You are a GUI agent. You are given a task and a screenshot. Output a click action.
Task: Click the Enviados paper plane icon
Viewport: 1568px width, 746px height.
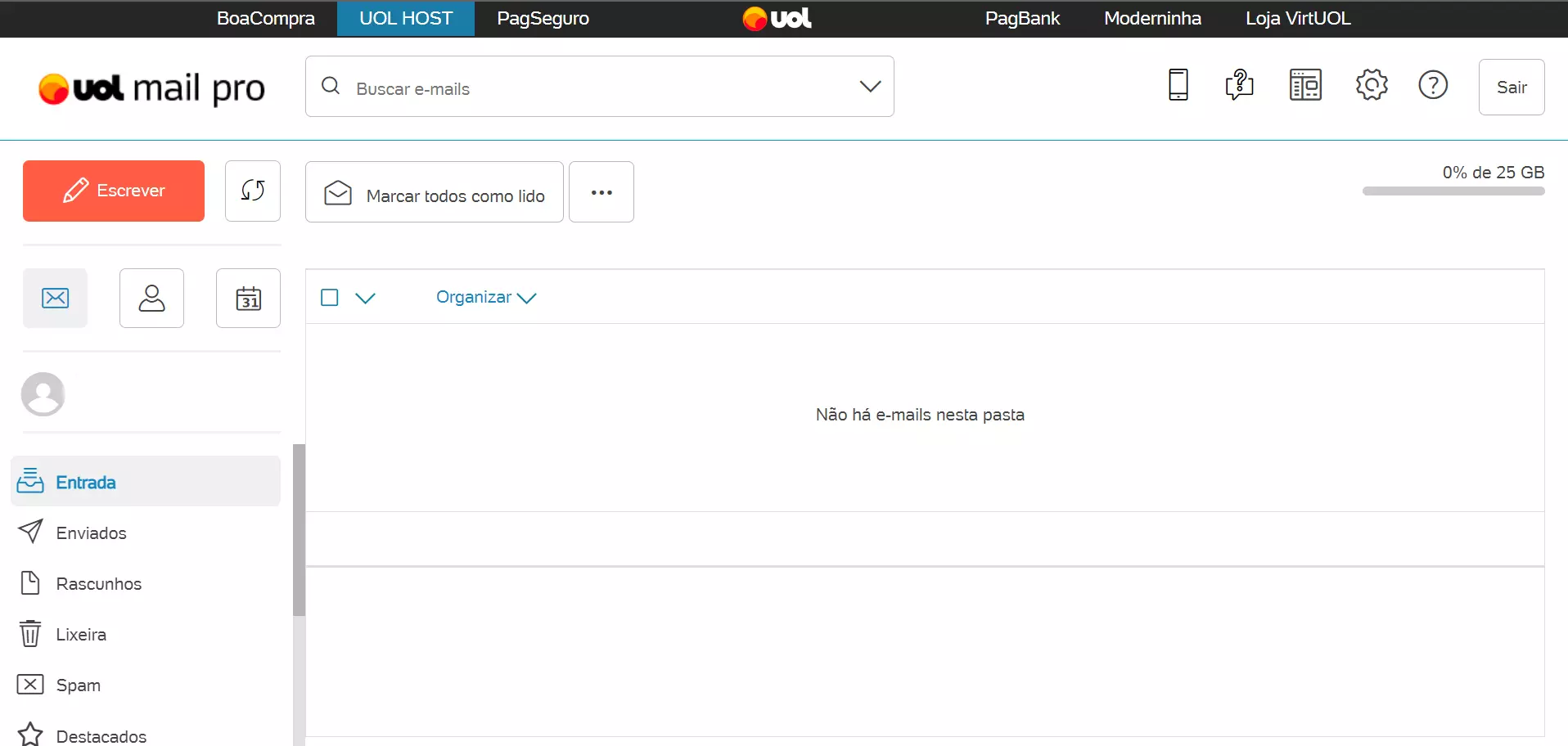30,532
